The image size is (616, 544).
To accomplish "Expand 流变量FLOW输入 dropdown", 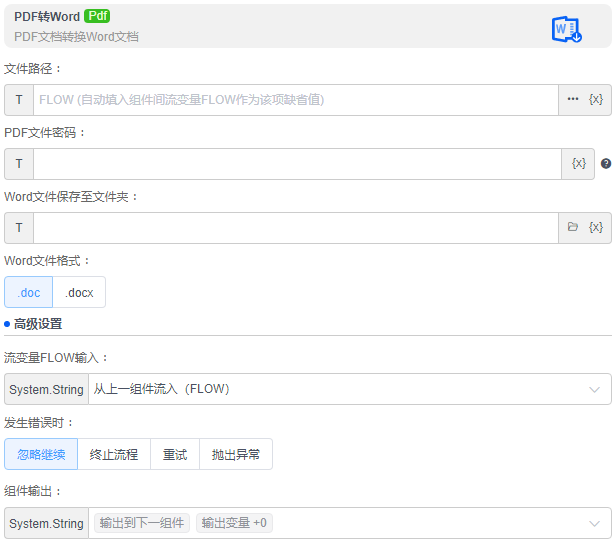I will 595,389.
